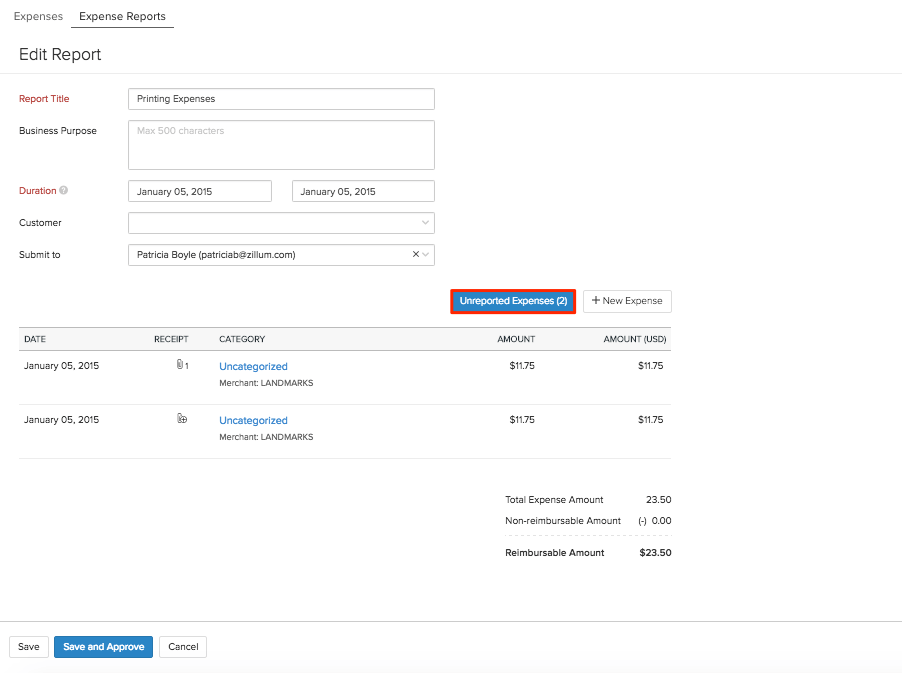Open the second Uncategorized expense link
The height and width of the screenshot is (673, 902).
[253, 420]
